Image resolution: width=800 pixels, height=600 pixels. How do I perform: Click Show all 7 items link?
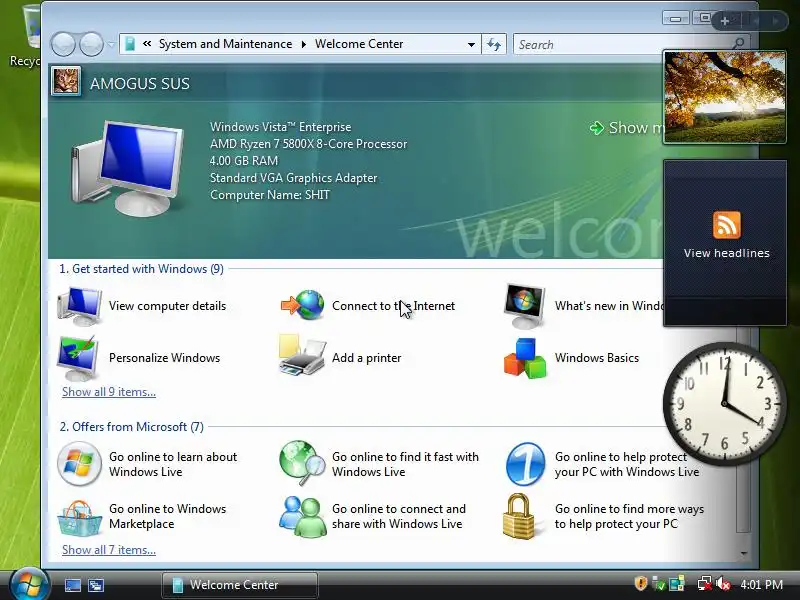[109, 550]
